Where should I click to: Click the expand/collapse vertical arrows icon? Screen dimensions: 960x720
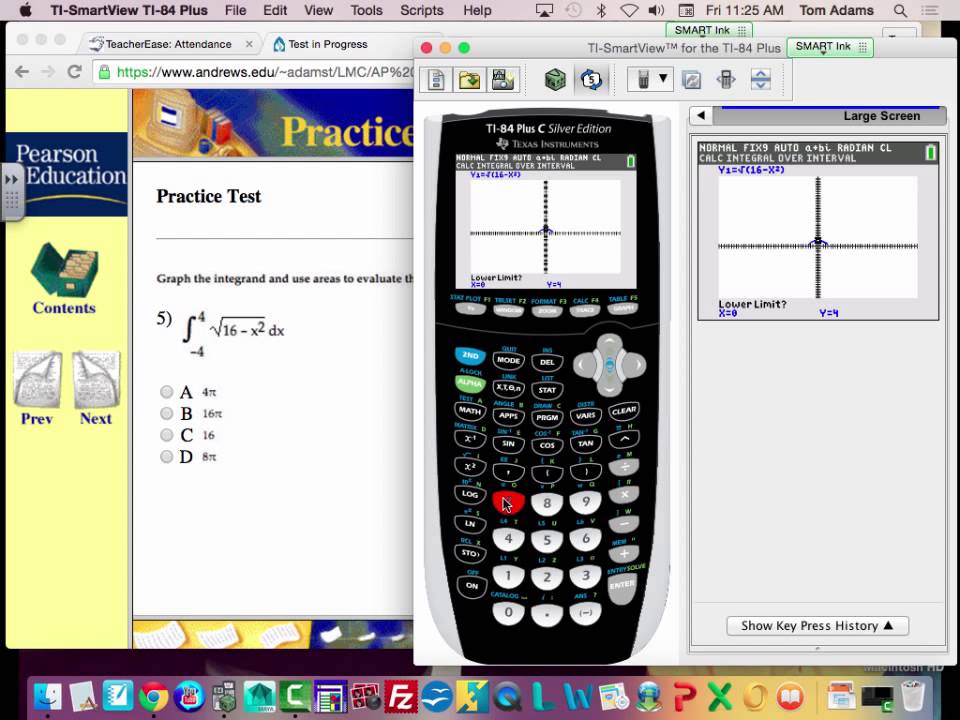pyautogui.click(x=760, y=80)
